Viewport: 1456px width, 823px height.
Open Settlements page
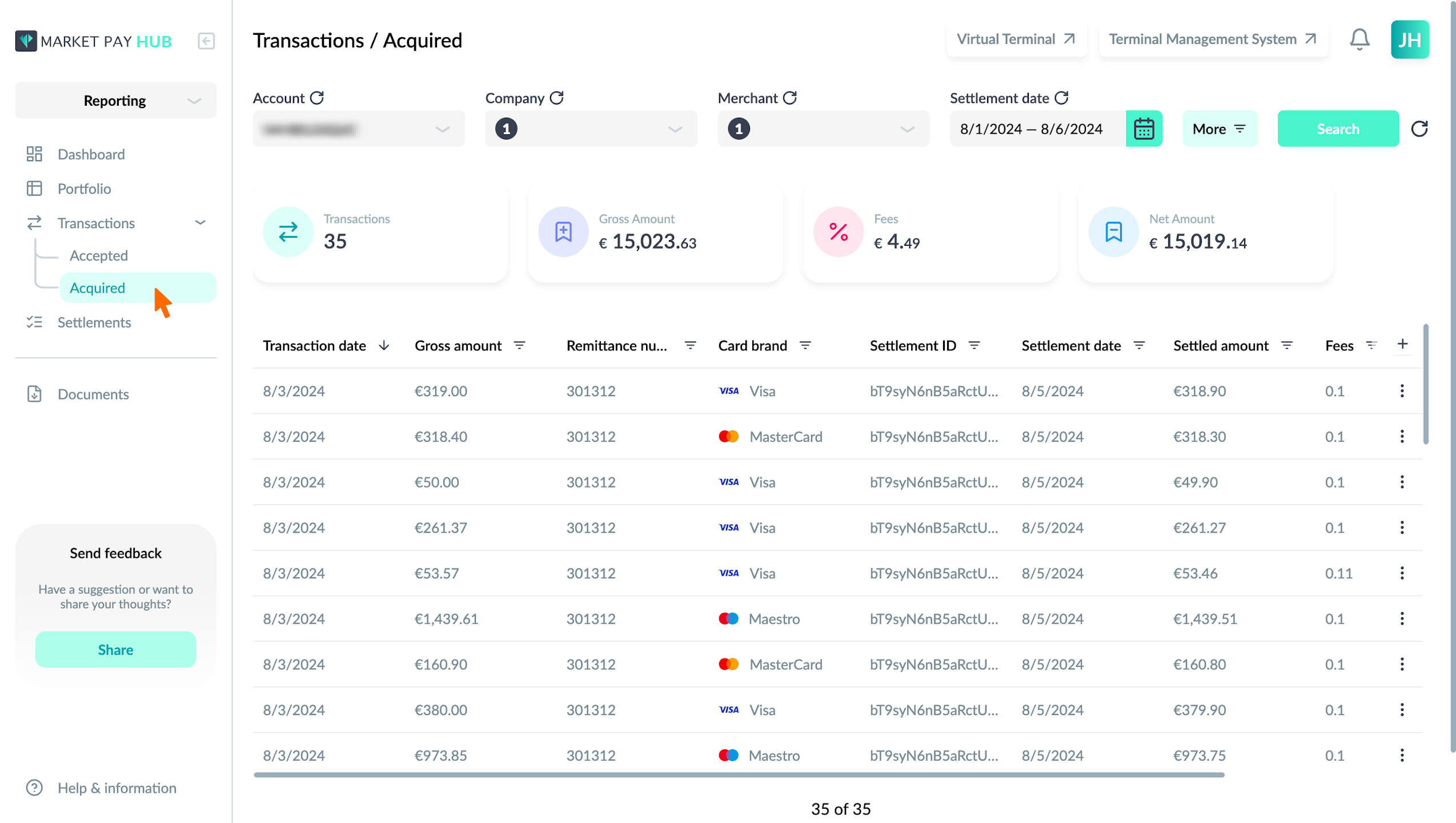tap(94, 322)
